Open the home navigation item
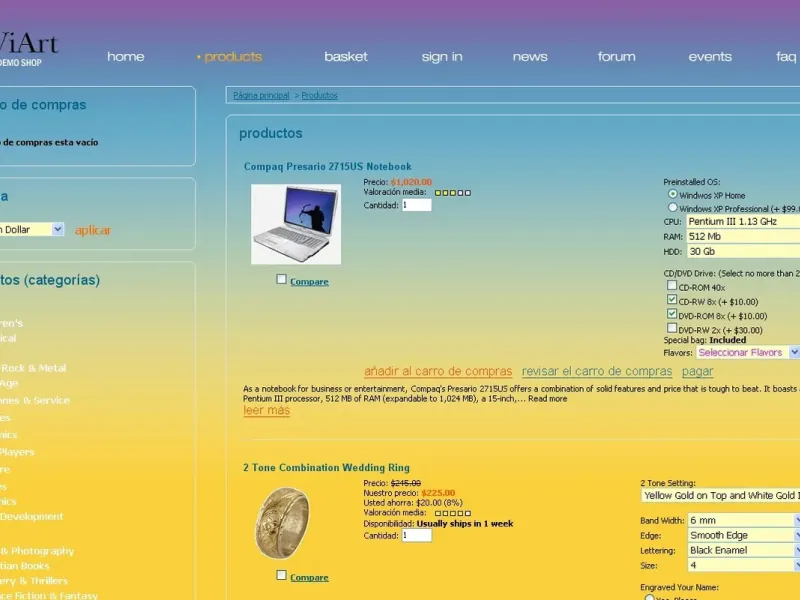Screen dimensions: 800x600 (x=126, y=57)
